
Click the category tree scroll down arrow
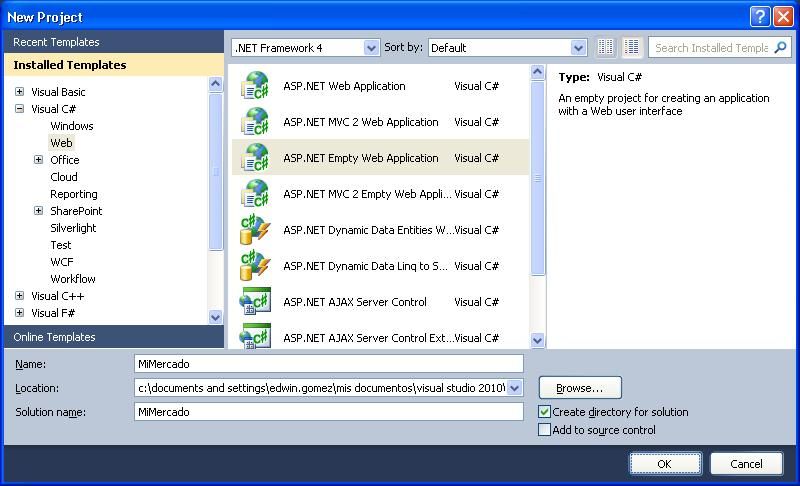pyautogui.click(x=215, y=317)
